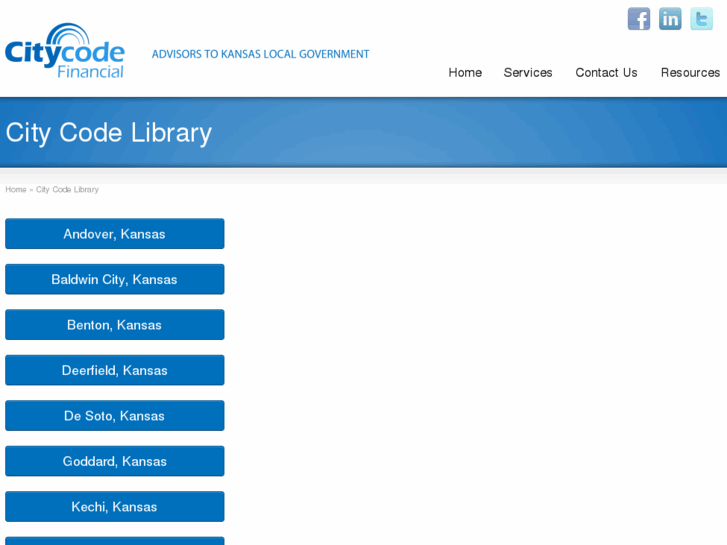Image resolution: width=727 pixels, height=545 pixels.
Task: Open the Twitter social icon
Action: coord(701,19)
